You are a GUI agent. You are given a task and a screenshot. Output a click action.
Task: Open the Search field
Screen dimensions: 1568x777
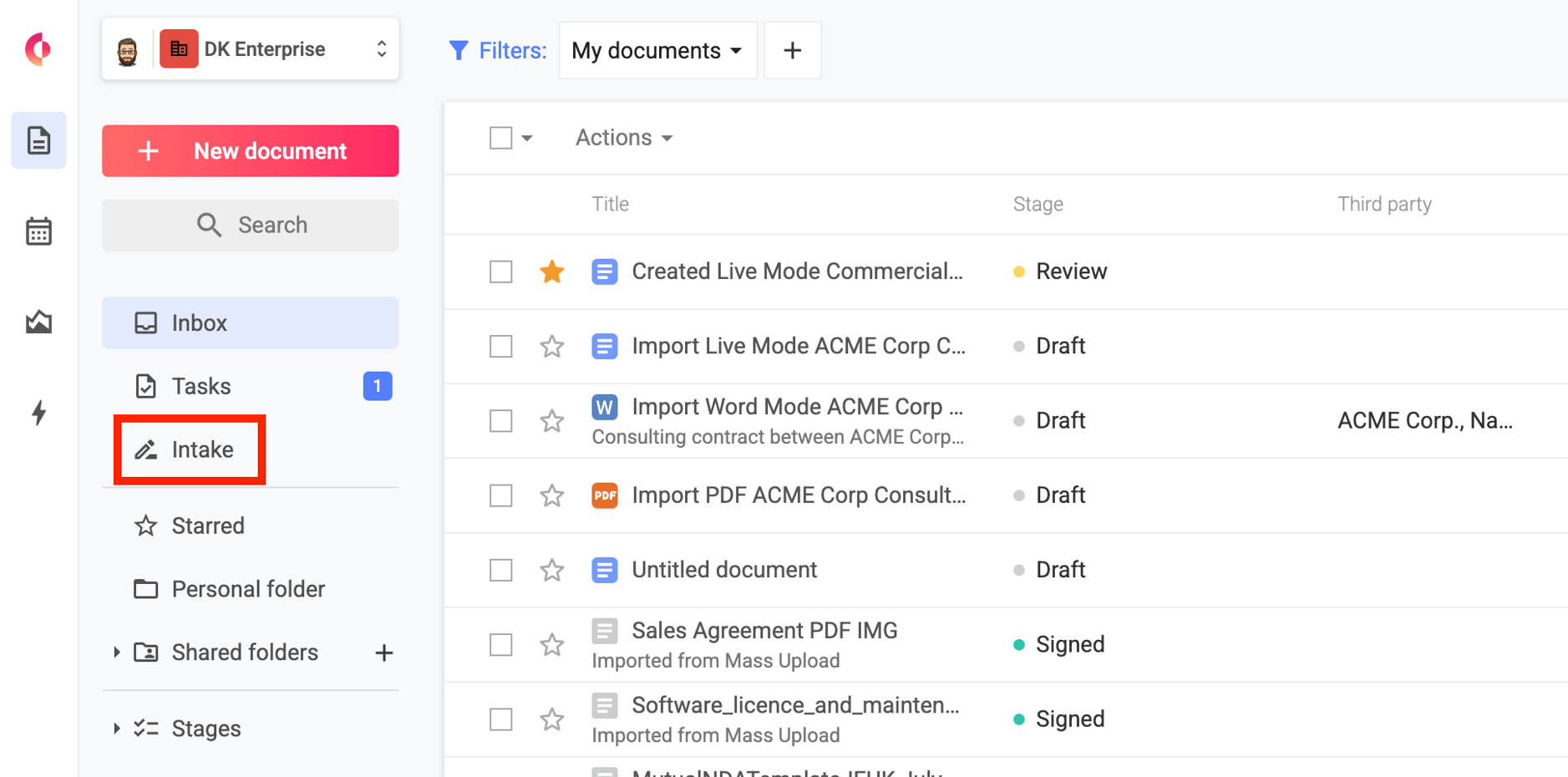click(250, 225)
